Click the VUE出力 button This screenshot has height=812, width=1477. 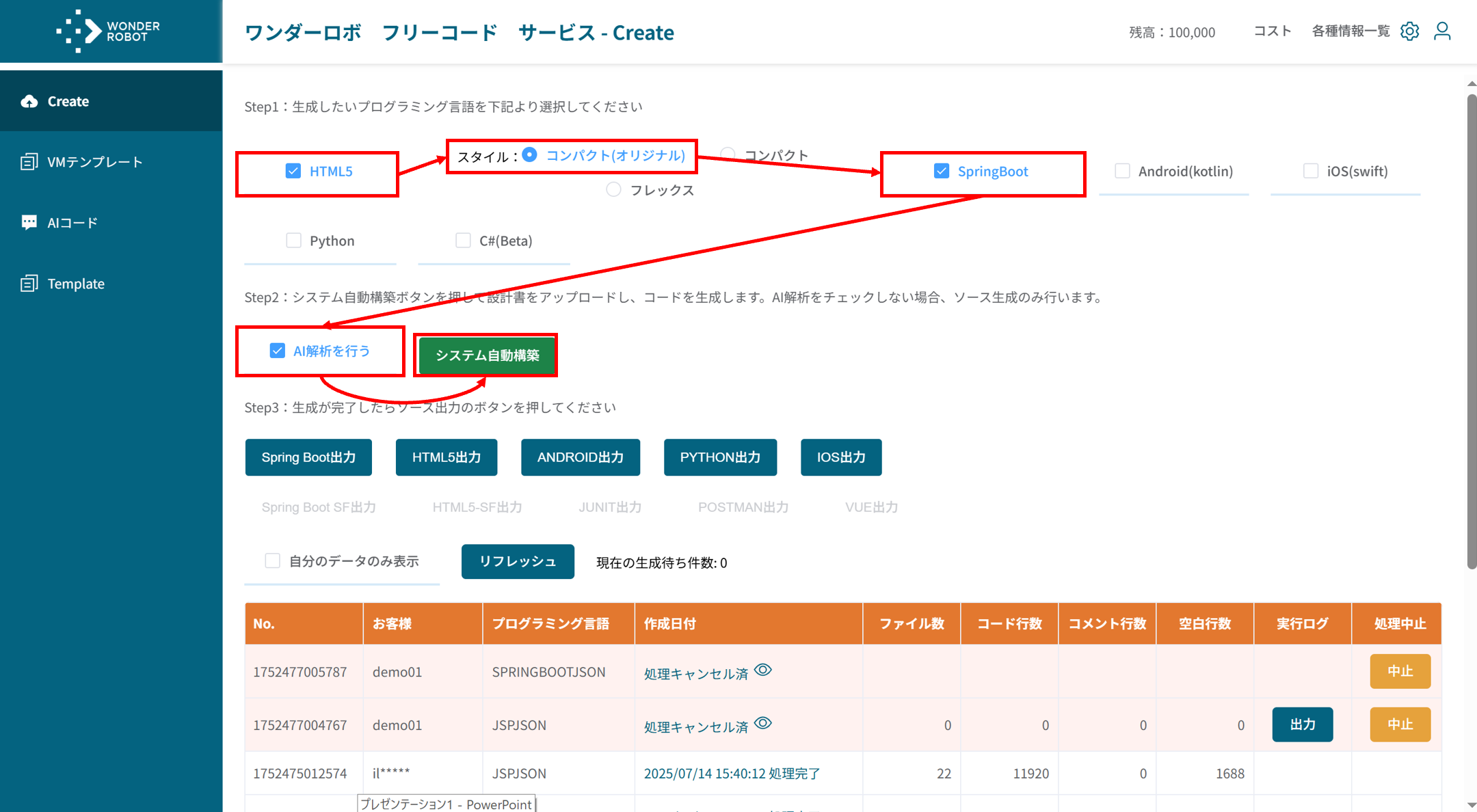(x=872, y=507)
